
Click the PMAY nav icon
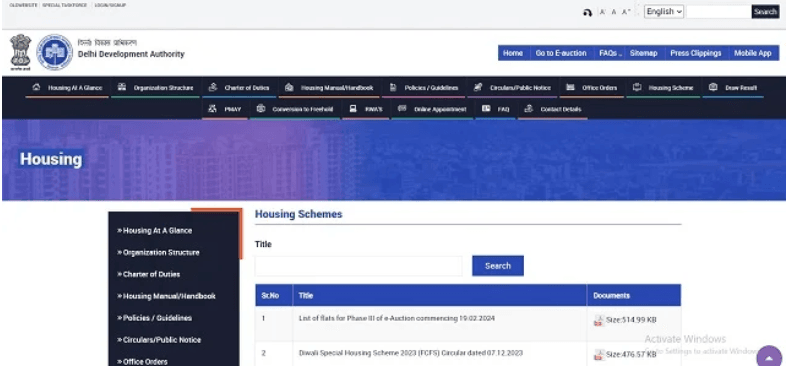click(213, 109)
